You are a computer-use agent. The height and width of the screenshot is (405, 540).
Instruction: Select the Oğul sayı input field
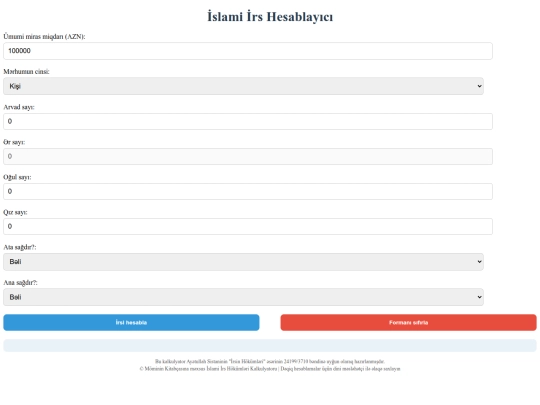click(248, 191)
